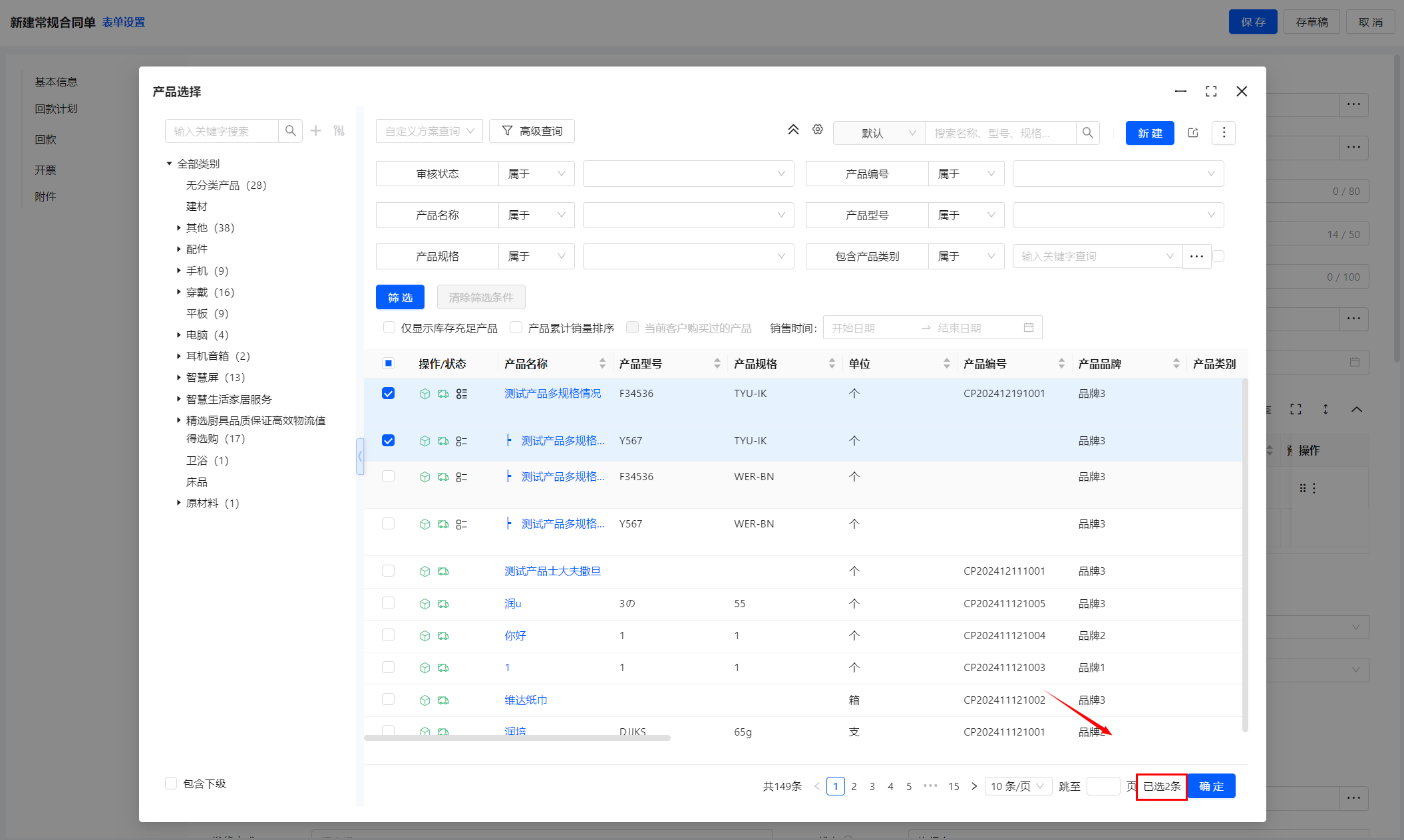Open 表单设置 link
This screenshot has width=1404, height=840.
pyautogui.click(x=124, y=22)
